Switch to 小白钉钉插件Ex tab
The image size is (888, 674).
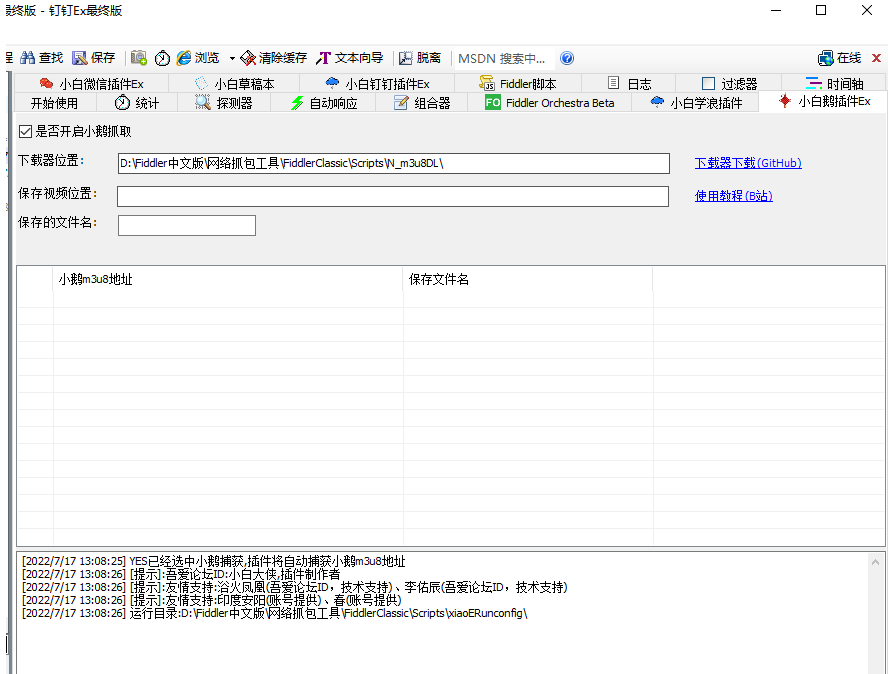(377, 84)
